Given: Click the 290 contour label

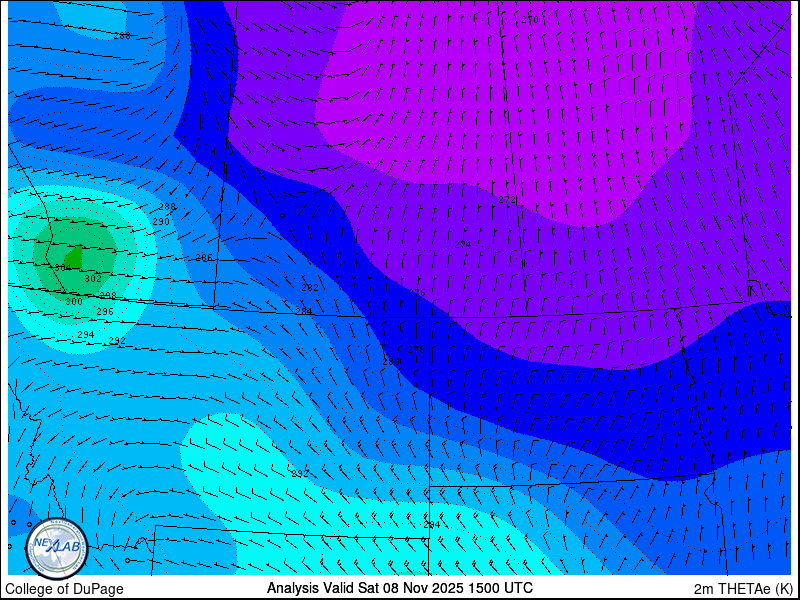Looking at the screenshot, I should (161, 222).
